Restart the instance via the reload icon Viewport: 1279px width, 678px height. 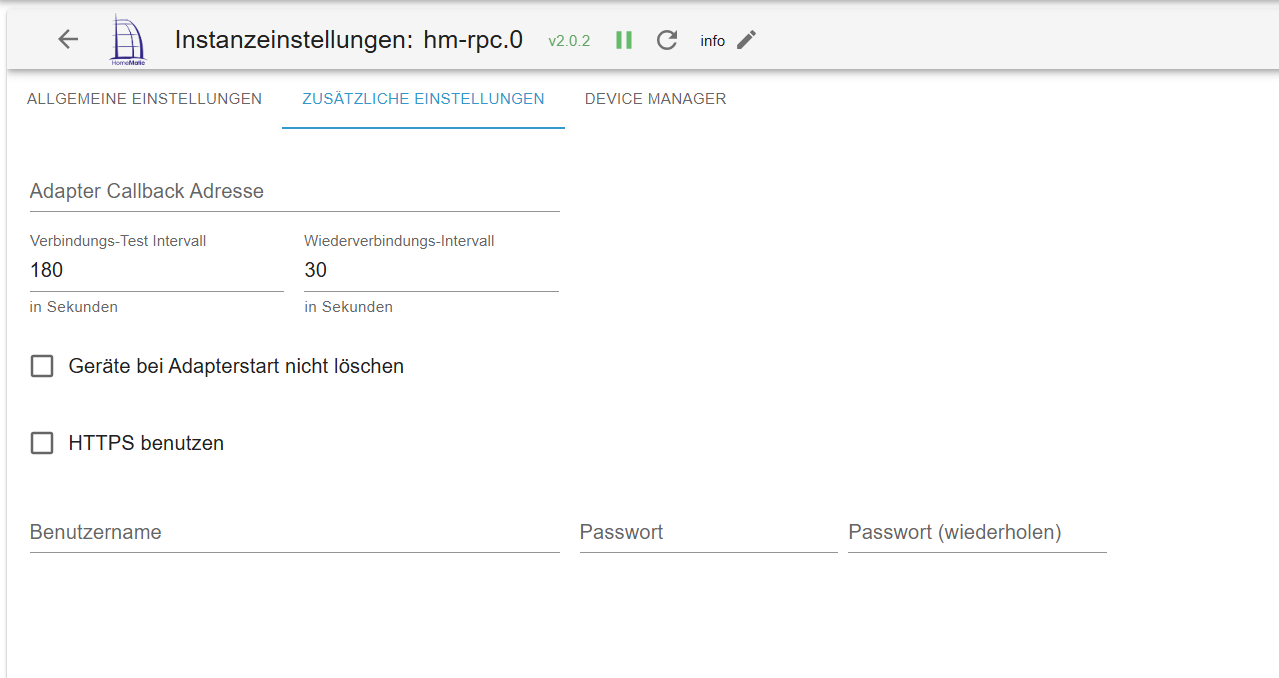click(x=666, y=40)
